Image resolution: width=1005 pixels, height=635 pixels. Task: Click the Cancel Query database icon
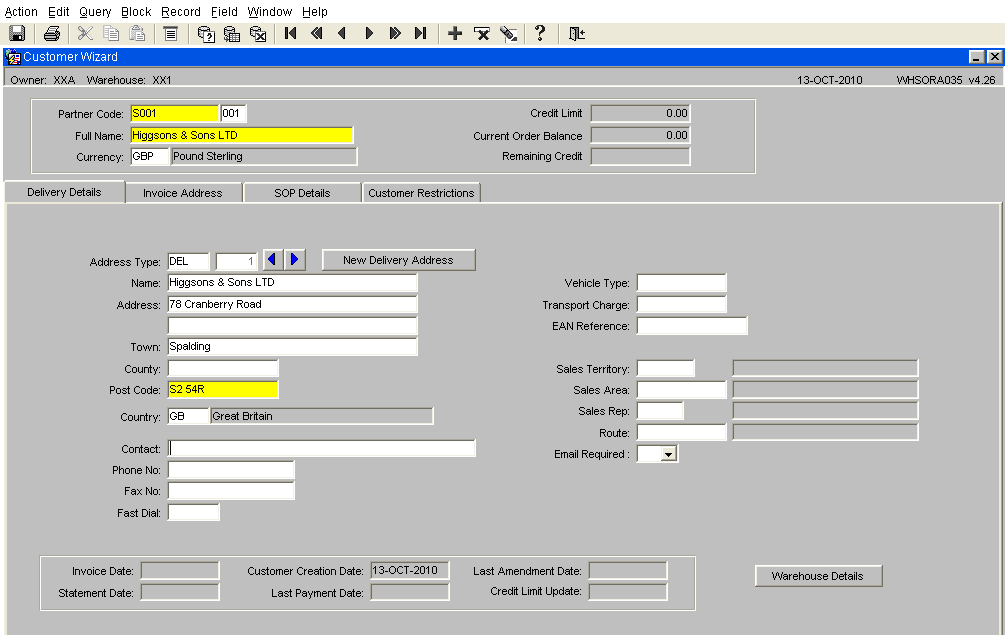(x=258, y=33)
